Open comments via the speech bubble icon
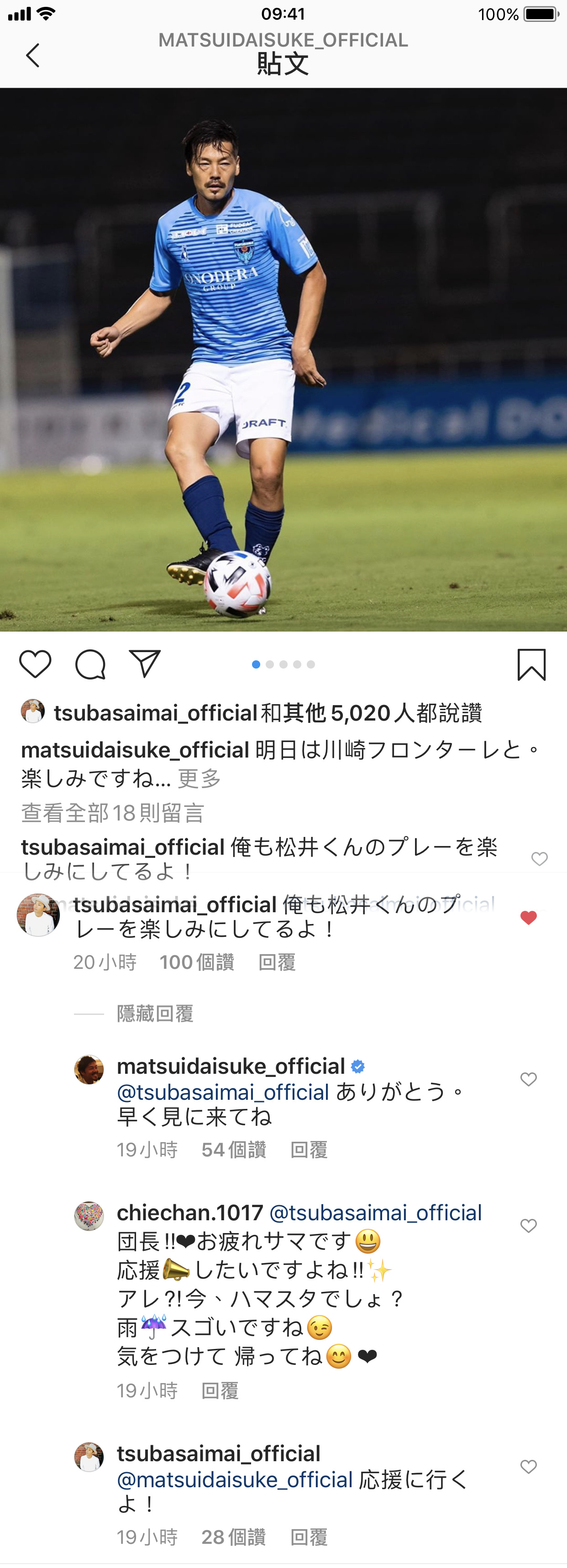This screenshot has width=567, height=1568. click(x=90, y=664)
